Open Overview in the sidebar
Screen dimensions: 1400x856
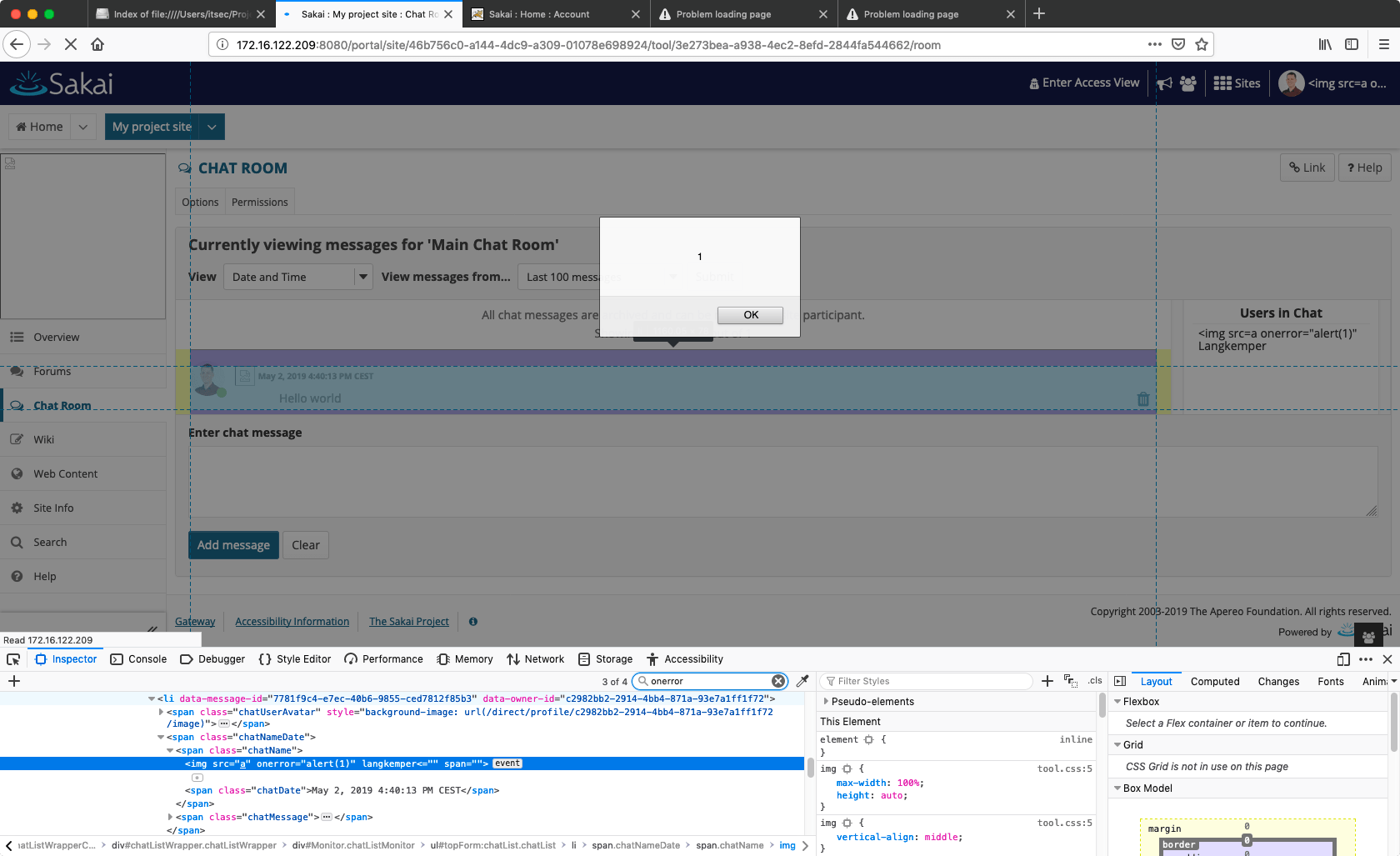coord(83,337)
